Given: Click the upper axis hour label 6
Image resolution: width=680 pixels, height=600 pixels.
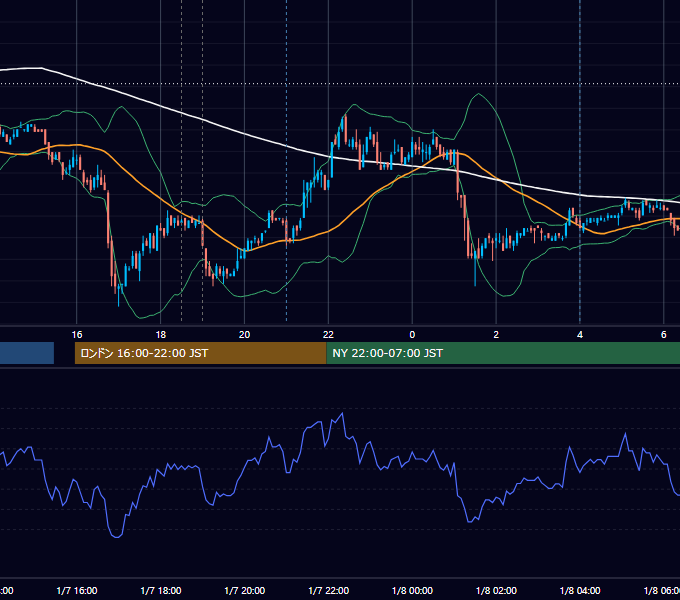Looking at the screenshot, I should [664, 334].
